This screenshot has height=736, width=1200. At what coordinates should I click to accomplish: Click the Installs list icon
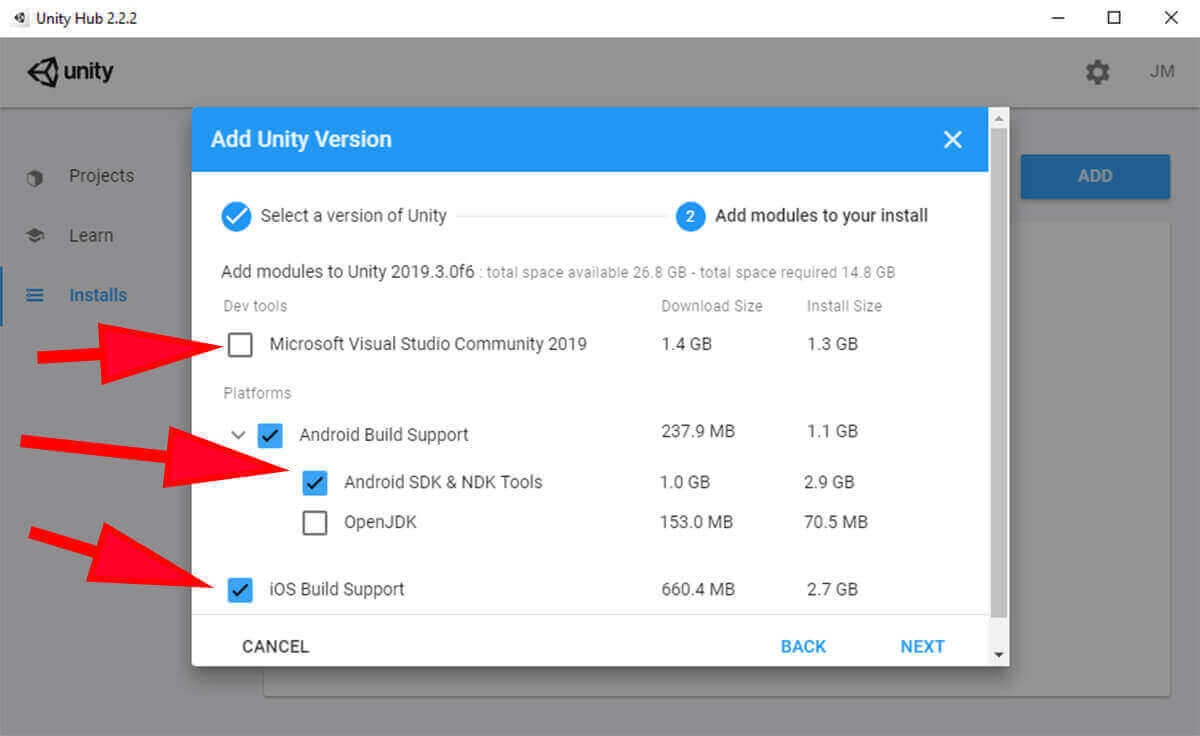click(35, 295)
